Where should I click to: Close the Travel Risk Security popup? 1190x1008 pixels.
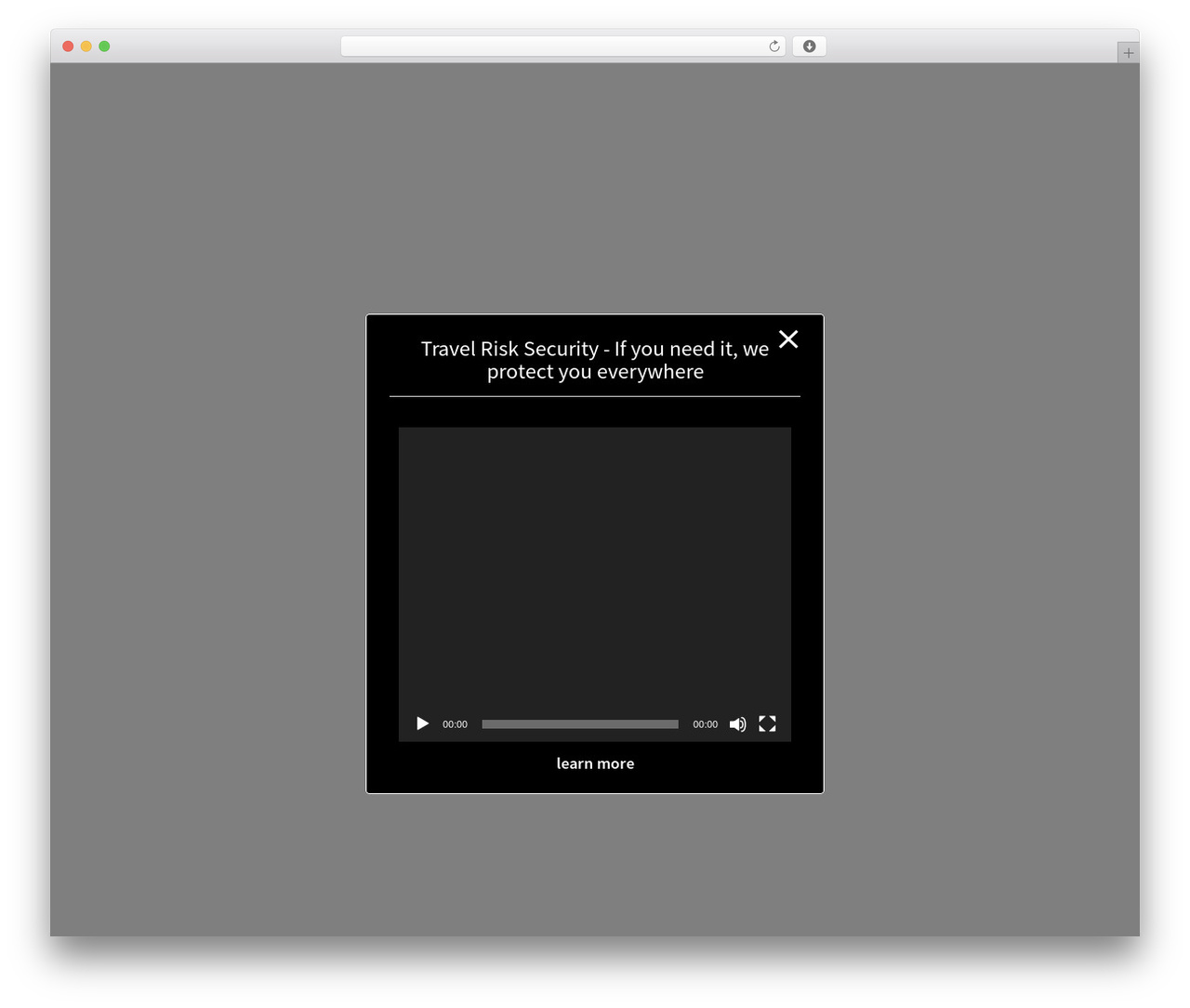coord(788,339)
